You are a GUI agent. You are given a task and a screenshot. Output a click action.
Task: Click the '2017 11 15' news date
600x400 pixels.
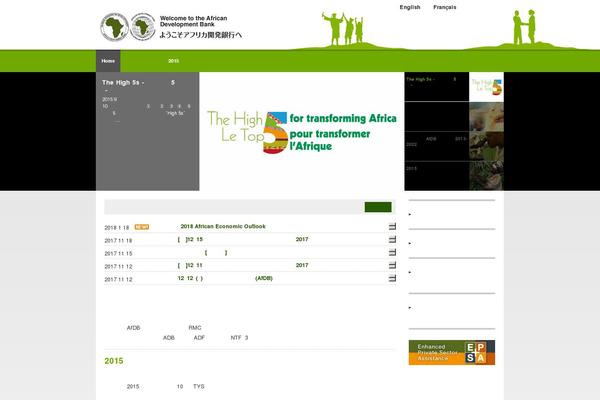118,254
